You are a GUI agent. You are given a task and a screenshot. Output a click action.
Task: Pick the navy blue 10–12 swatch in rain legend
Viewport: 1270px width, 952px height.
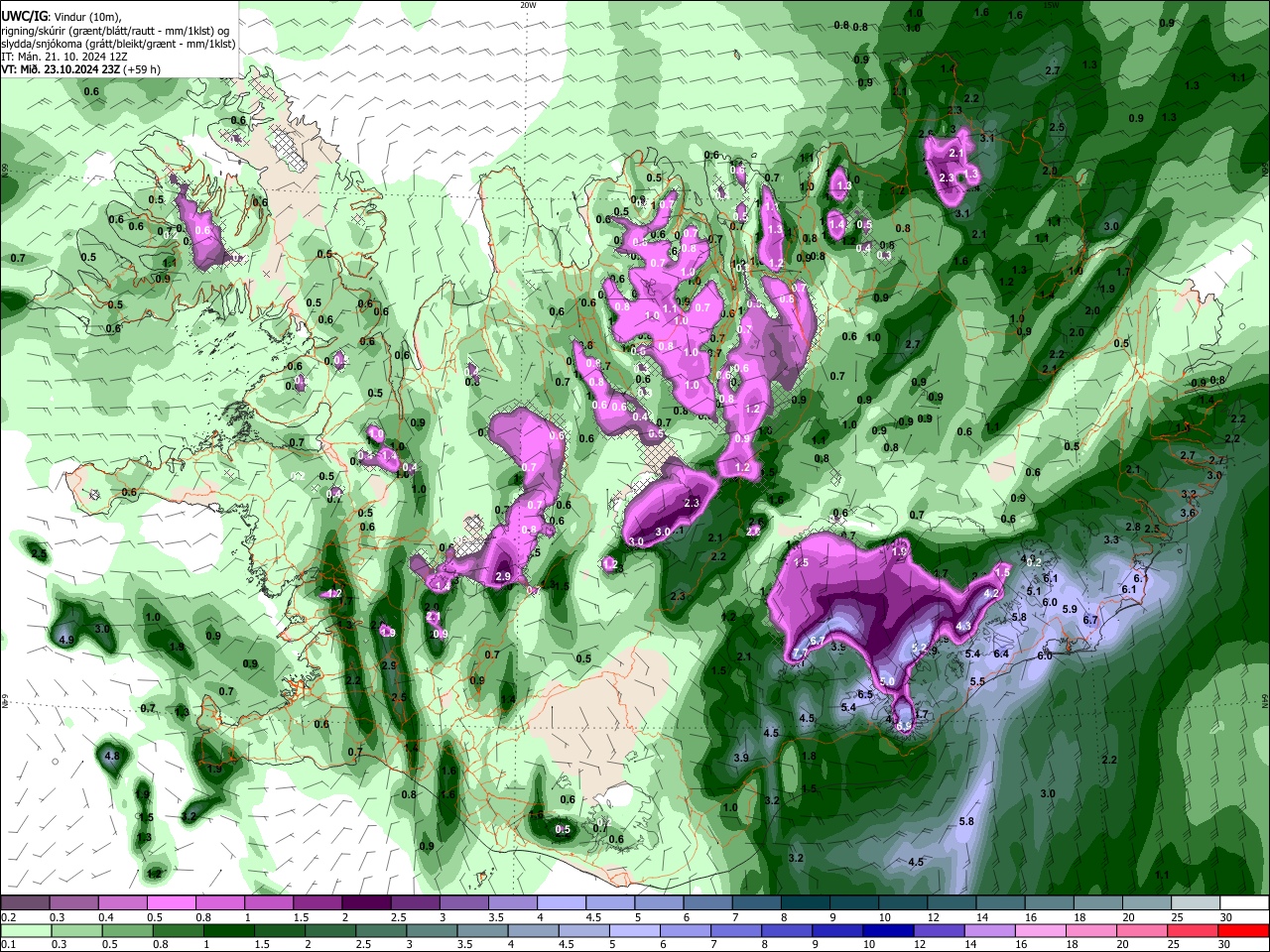[887, 930]
